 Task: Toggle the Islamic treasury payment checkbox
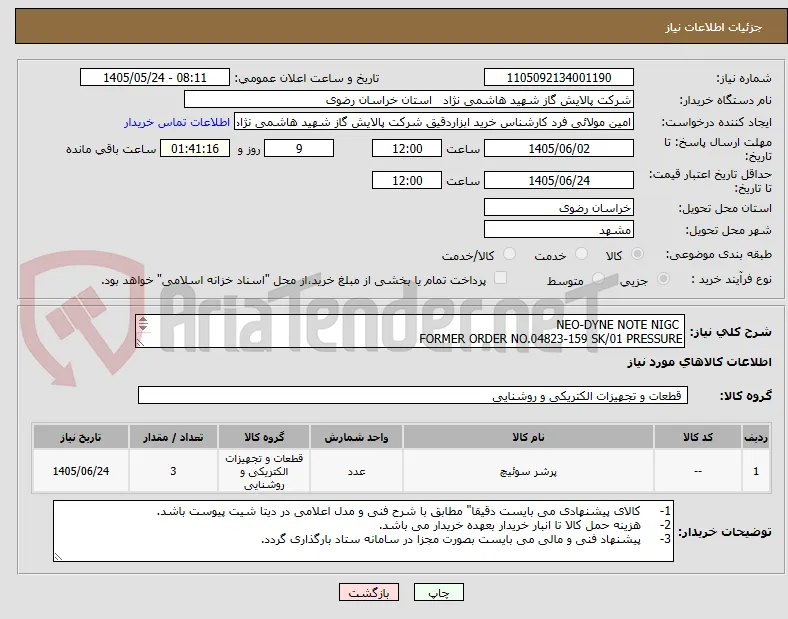(501, 278)
